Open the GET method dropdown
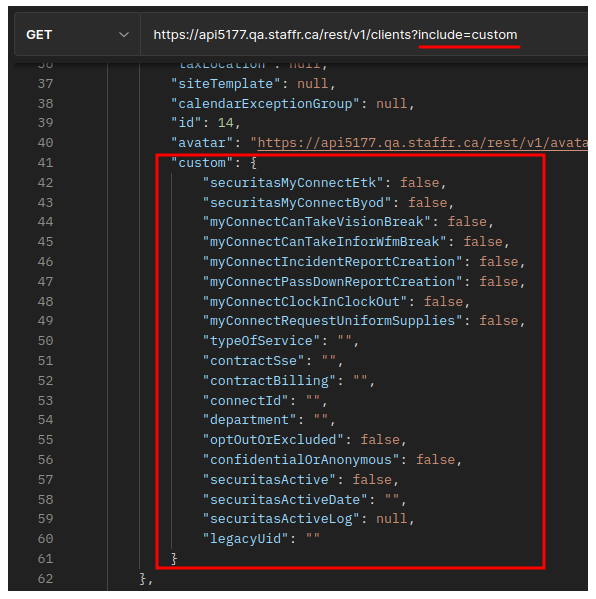Image resolution: width=596 pixels, height=599 pixels. pyautogui.click(x=78, y=35)
